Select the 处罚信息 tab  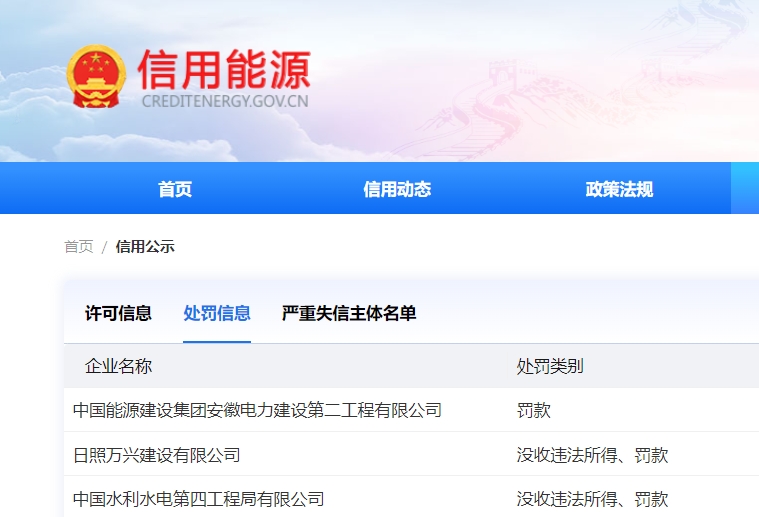tap(217, 313)
